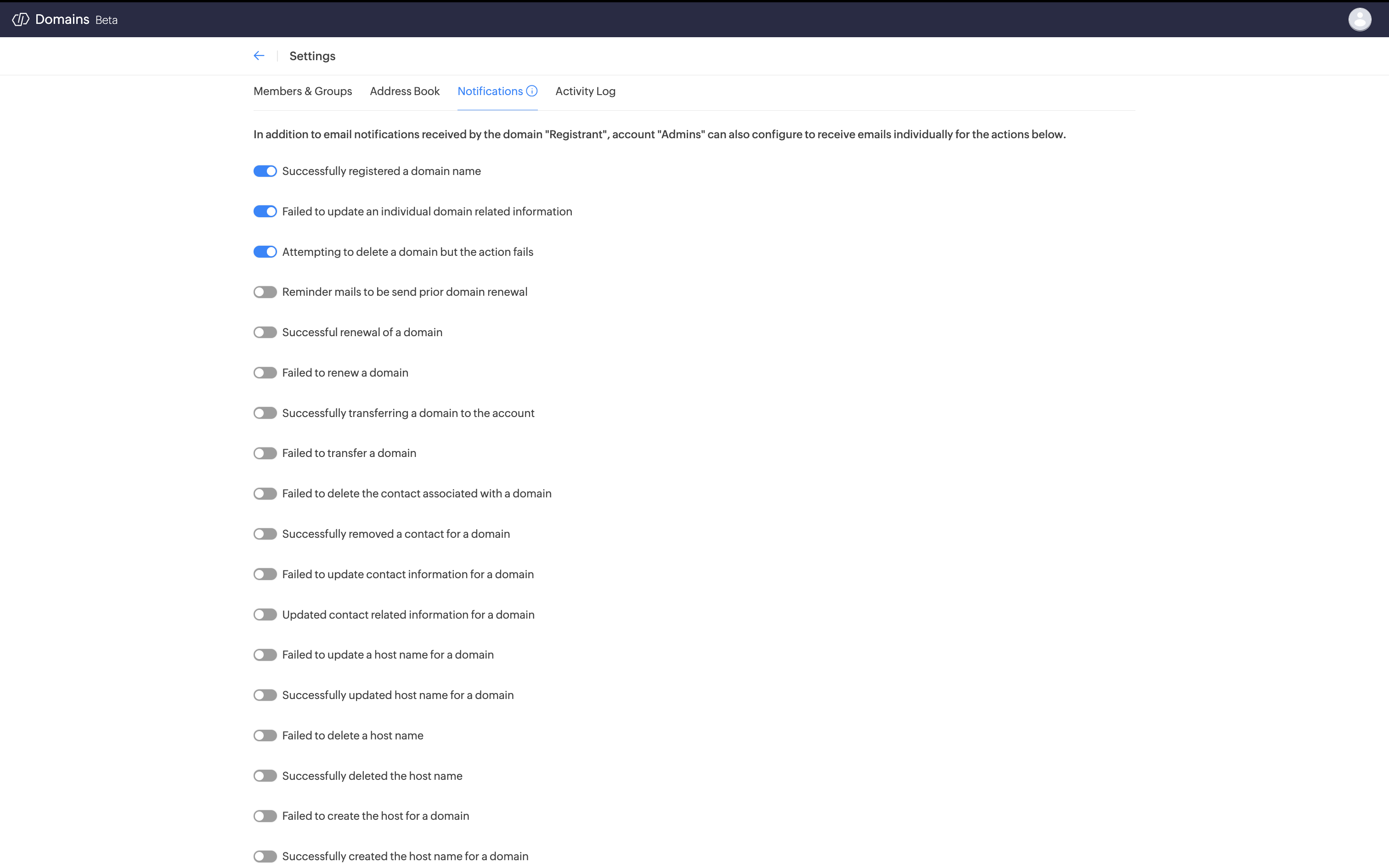
Task: Turn off 'Failed to update an individual domain' toggle
Action: click(265, 211)
